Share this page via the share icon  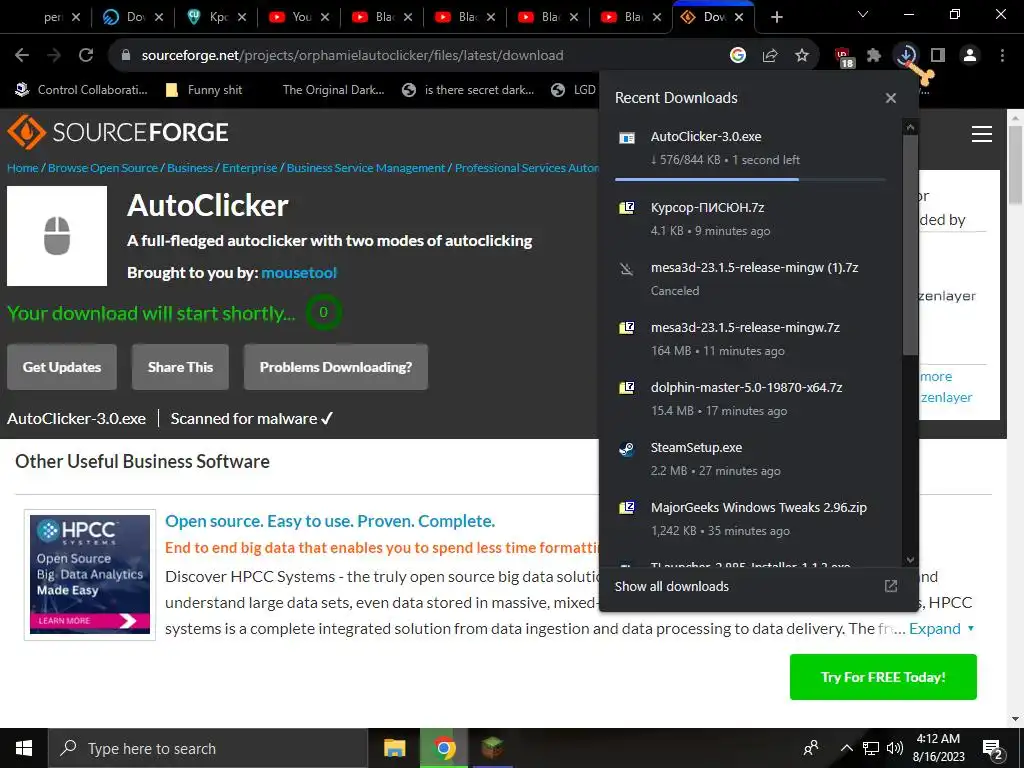point(770,56)
